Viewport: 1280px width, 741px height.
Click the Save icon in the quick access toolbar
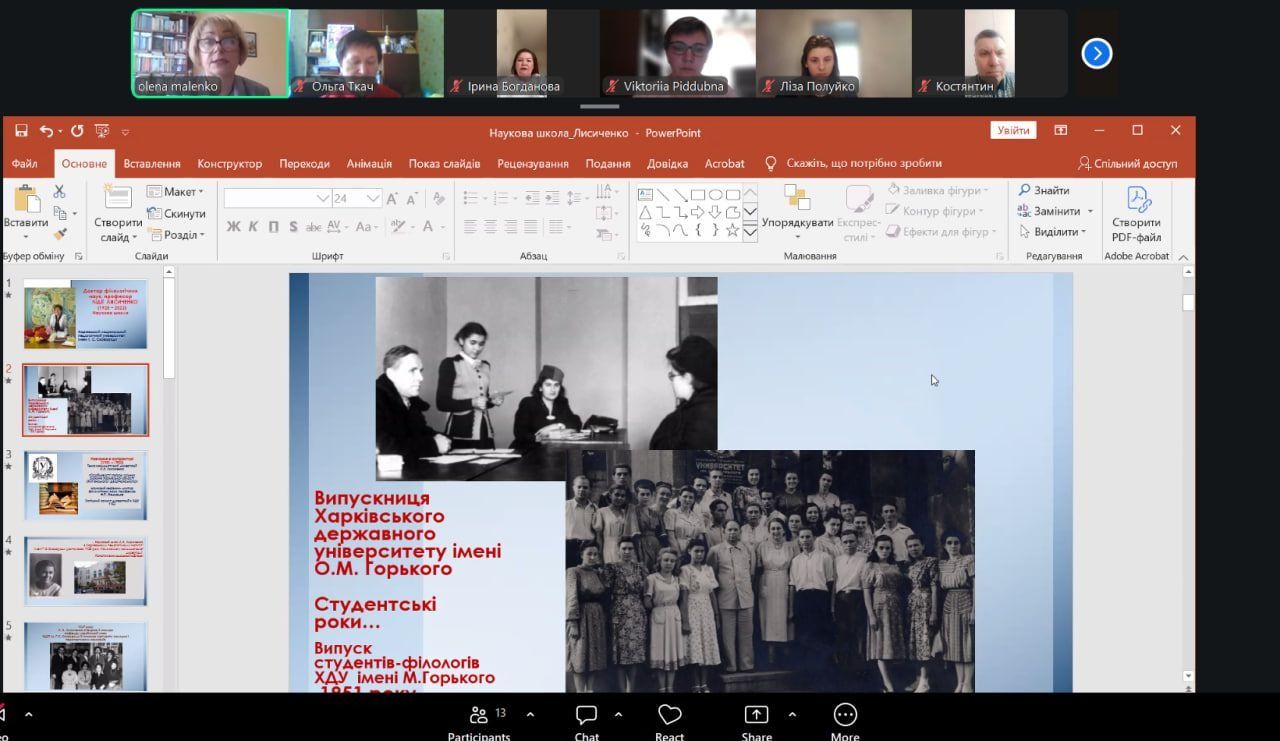[21, 131]
